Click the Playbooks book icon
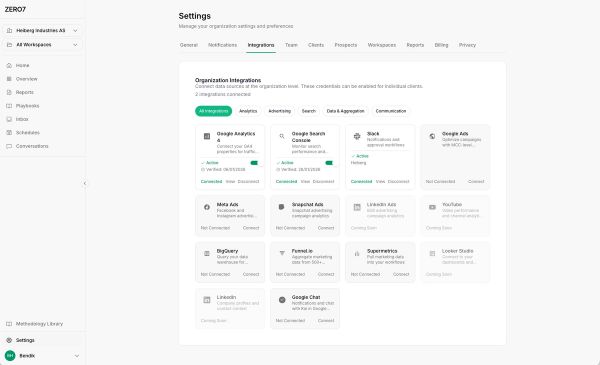Image resolution: width=600 pixels, height=365 pixels. click(x=9, y=106)
